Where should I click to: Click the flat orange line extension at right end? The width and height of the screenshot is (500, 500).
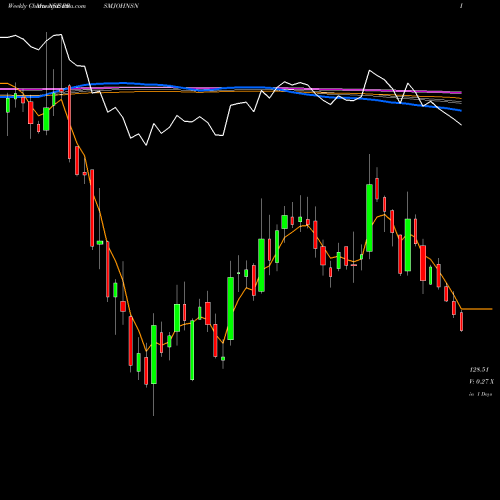pyautogui.click(x=477, y=309)
